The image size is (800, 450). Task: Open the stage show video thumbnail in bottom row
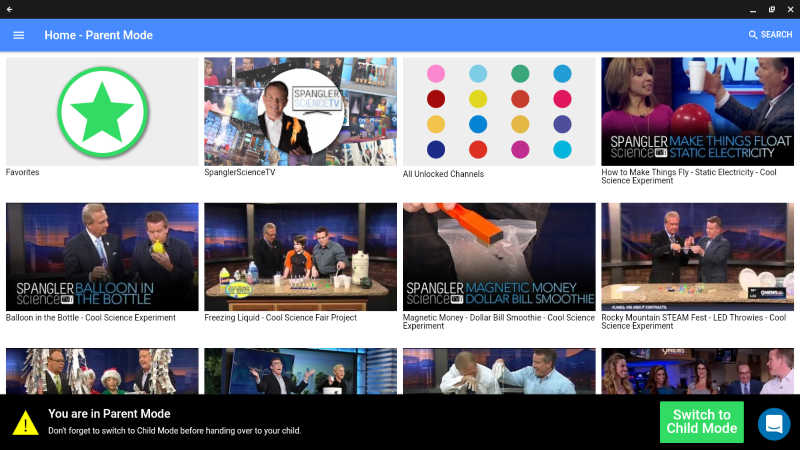tap(301, 371)
